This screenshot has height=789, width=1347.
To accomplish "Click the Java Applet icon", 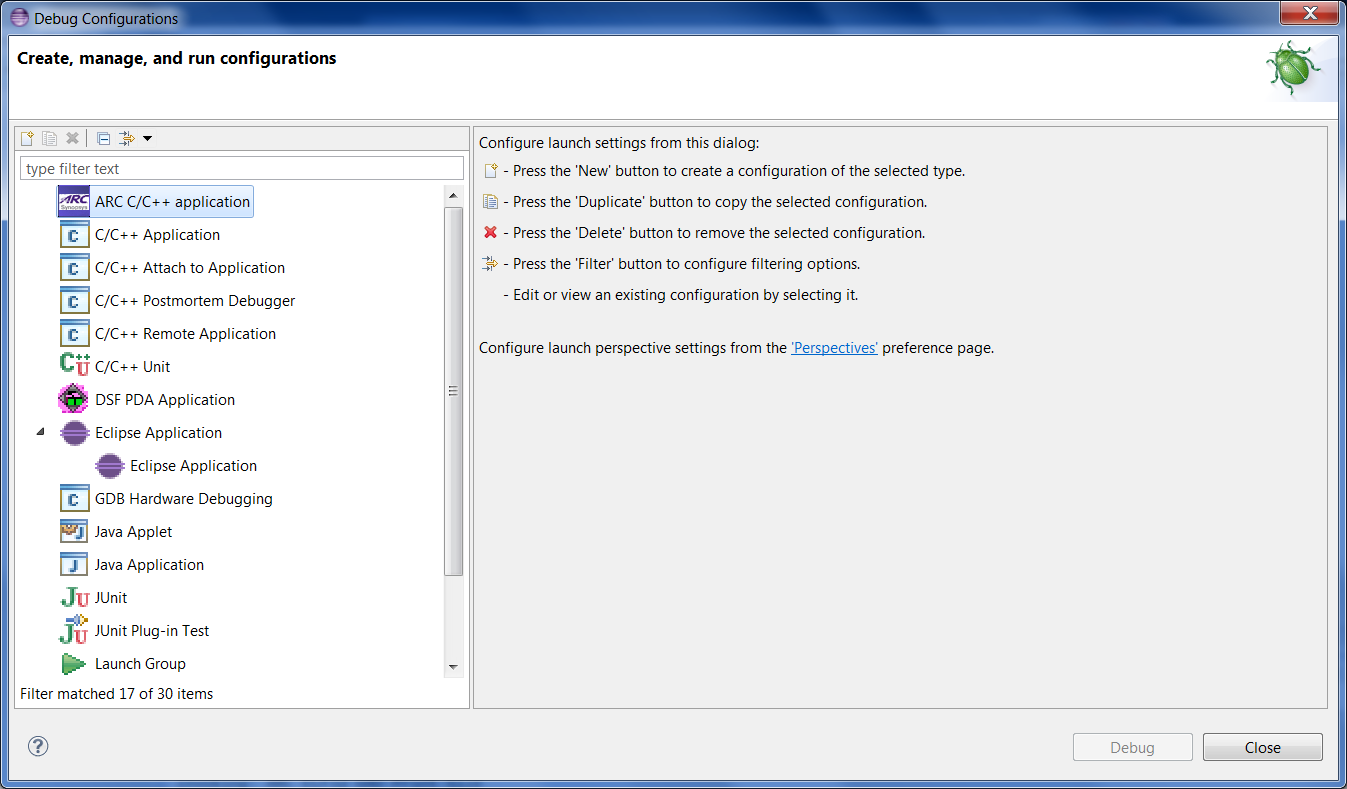I will coord(74,531).
